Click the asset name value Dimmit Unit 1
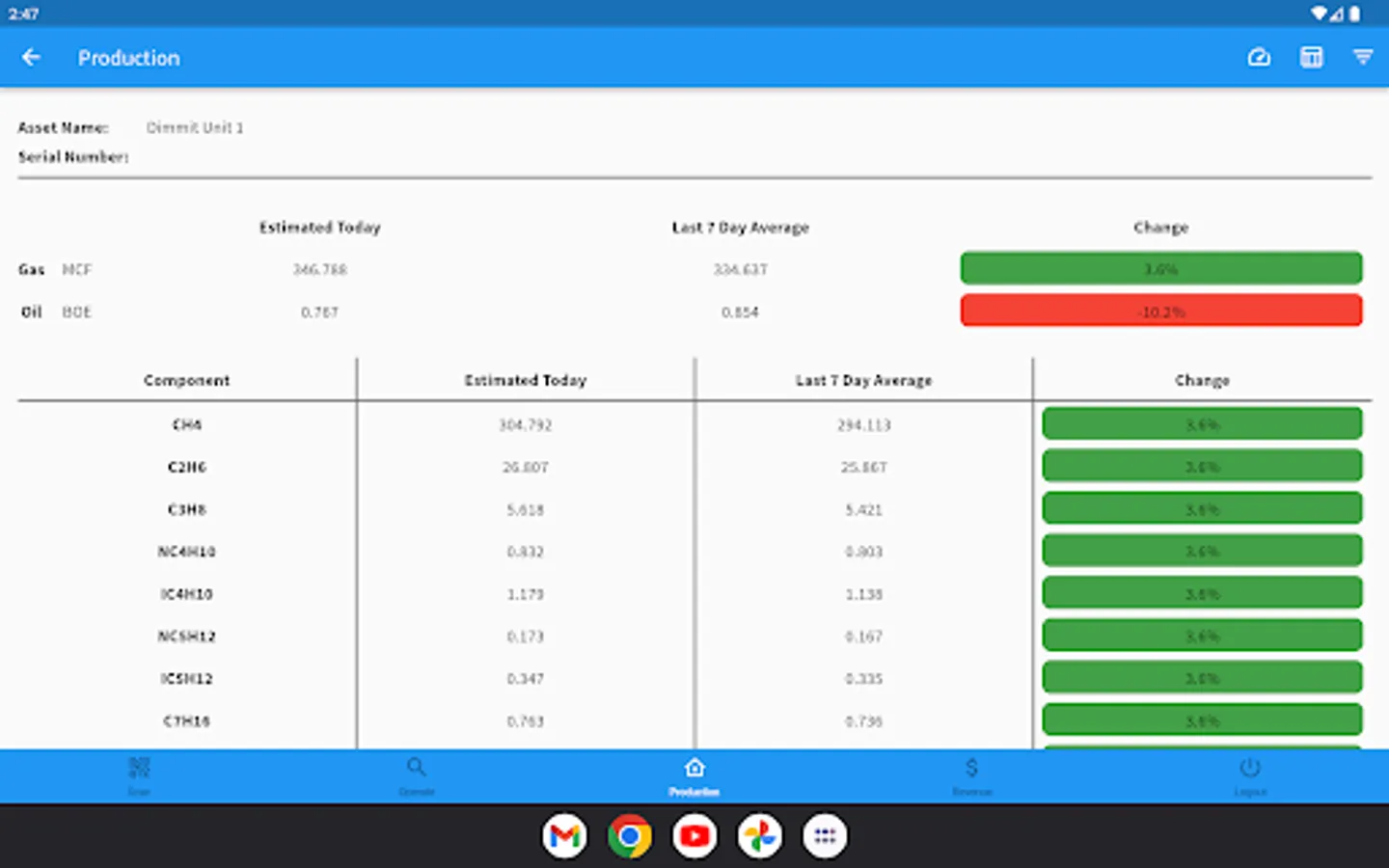Viewport: 1389px width, 868px height. coord(195,127)
